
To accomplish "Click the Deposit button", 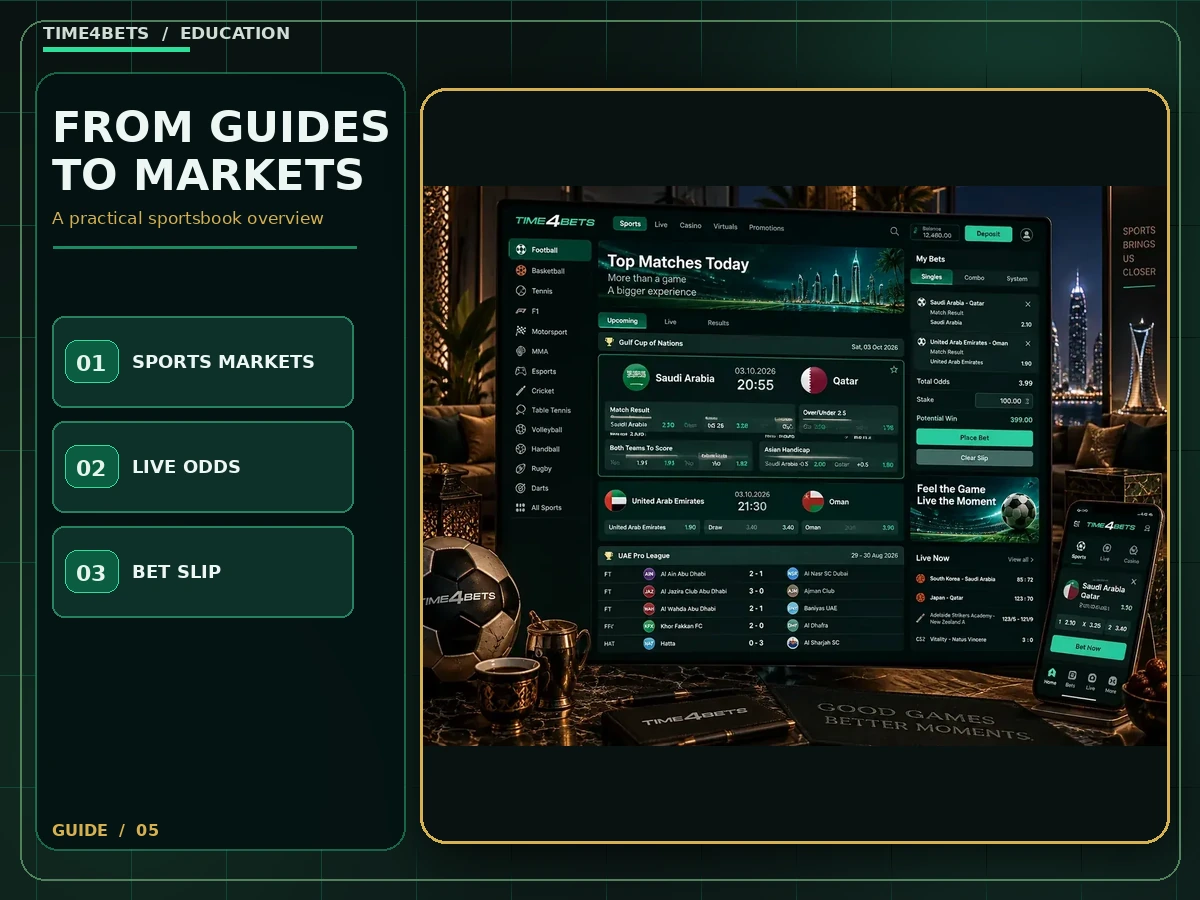I will [x=988, y=234].
